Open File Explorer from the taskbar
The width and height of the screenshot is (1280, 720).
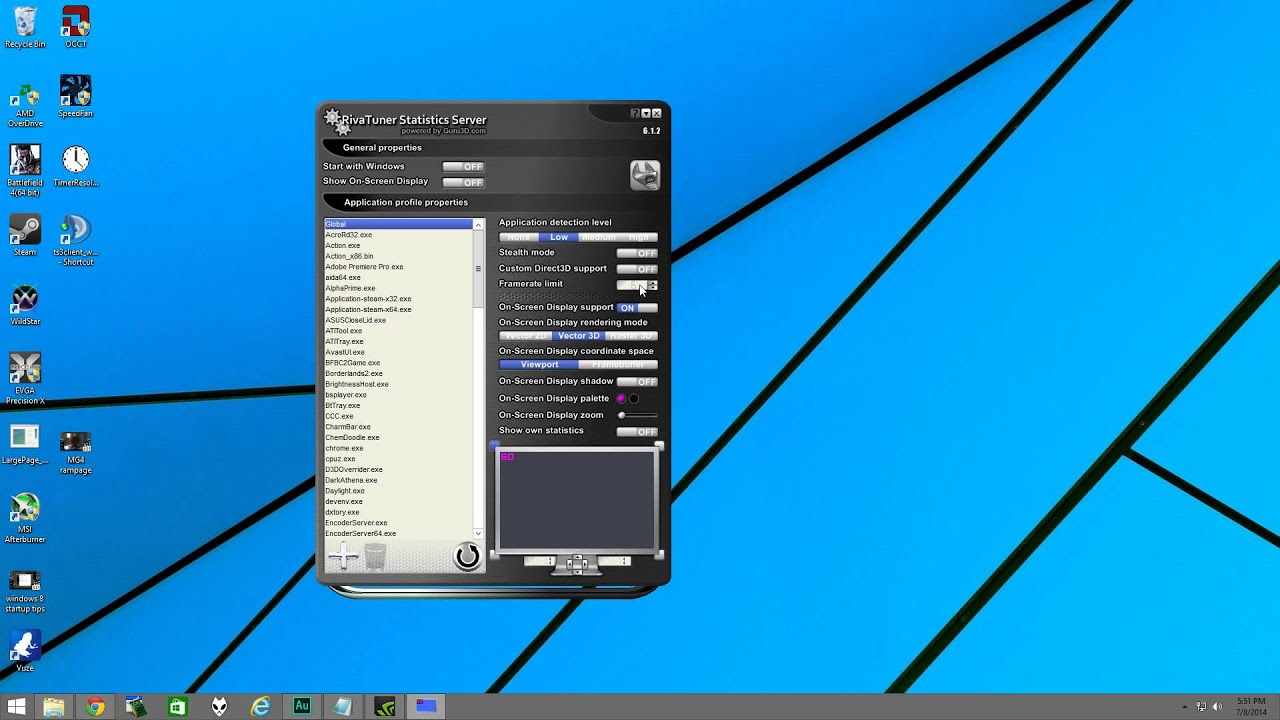tap(54, 707)
